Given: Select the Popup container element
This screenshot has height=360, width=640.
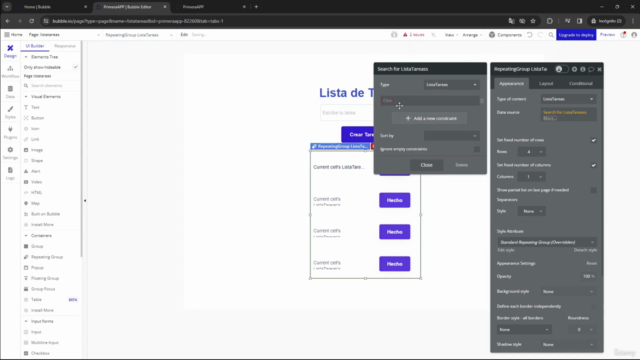Looking at the screenshot, I should pos(37,267).
